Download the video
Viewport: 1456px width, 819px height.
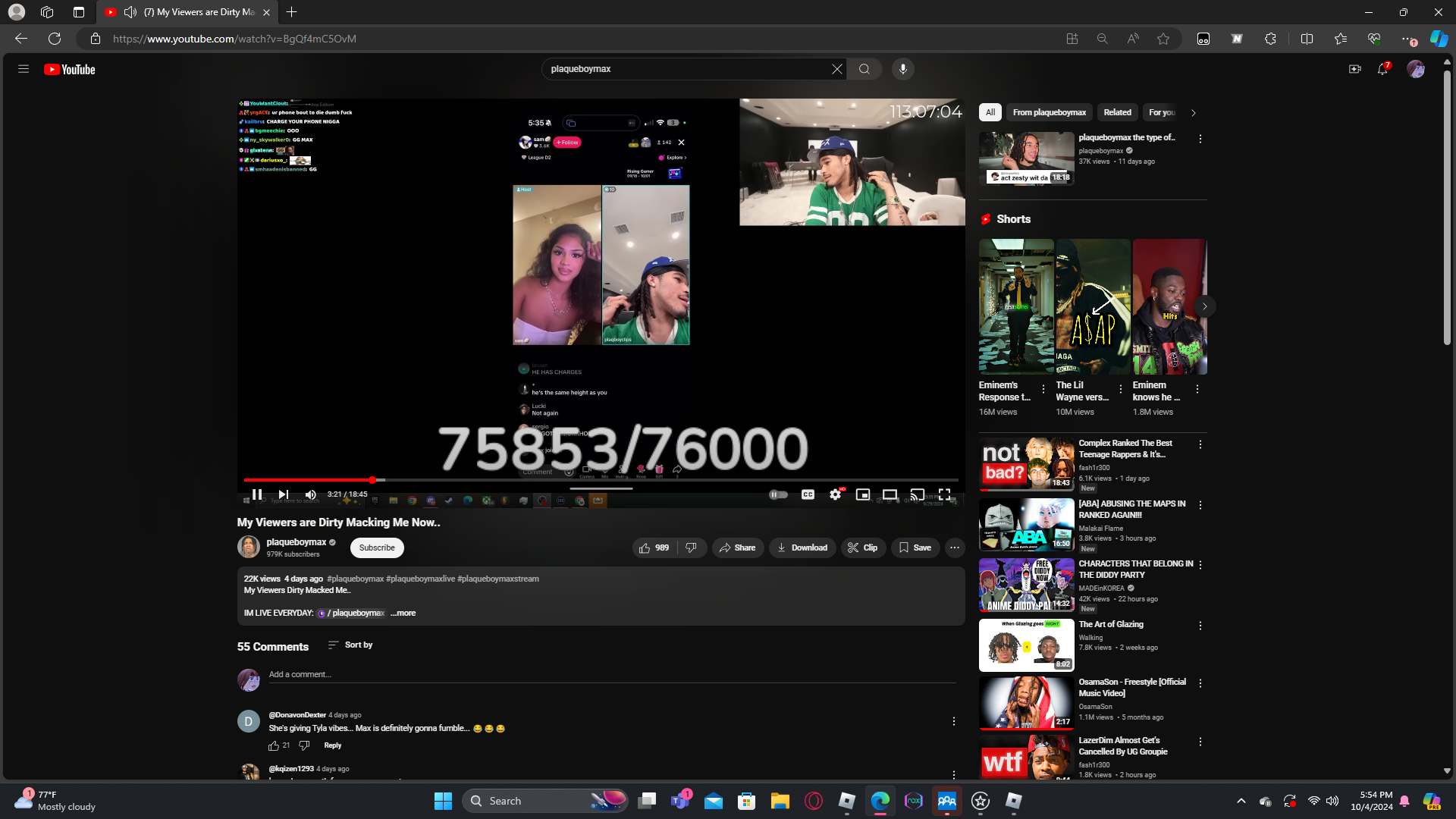coord(802,548)
